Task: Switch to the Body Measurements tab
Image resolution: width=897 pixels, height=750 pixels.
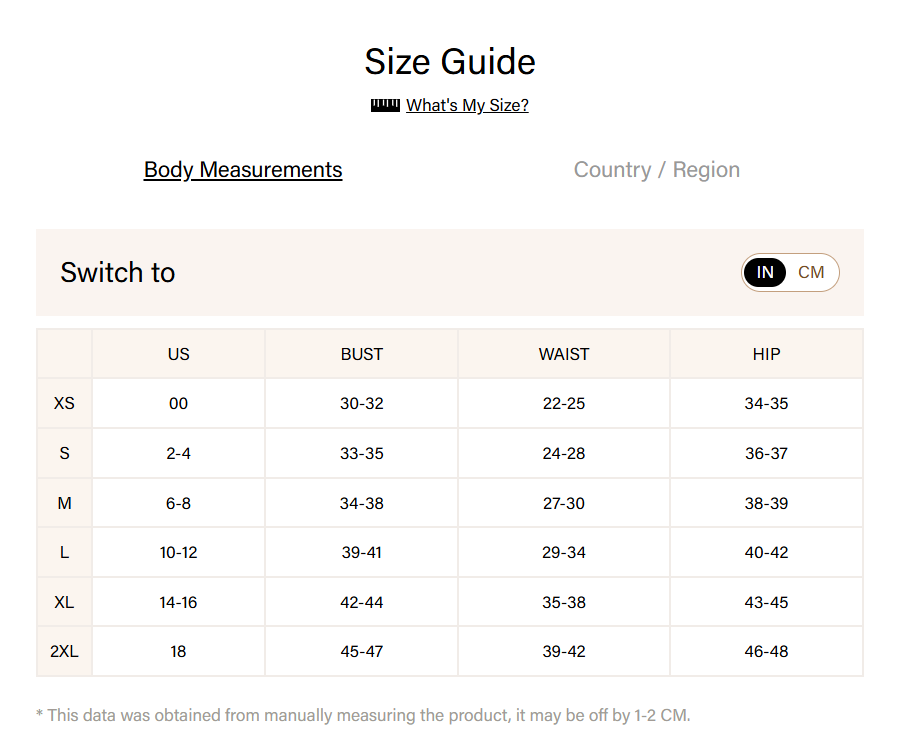Action: pyautogui.click(x=243, y=170)
